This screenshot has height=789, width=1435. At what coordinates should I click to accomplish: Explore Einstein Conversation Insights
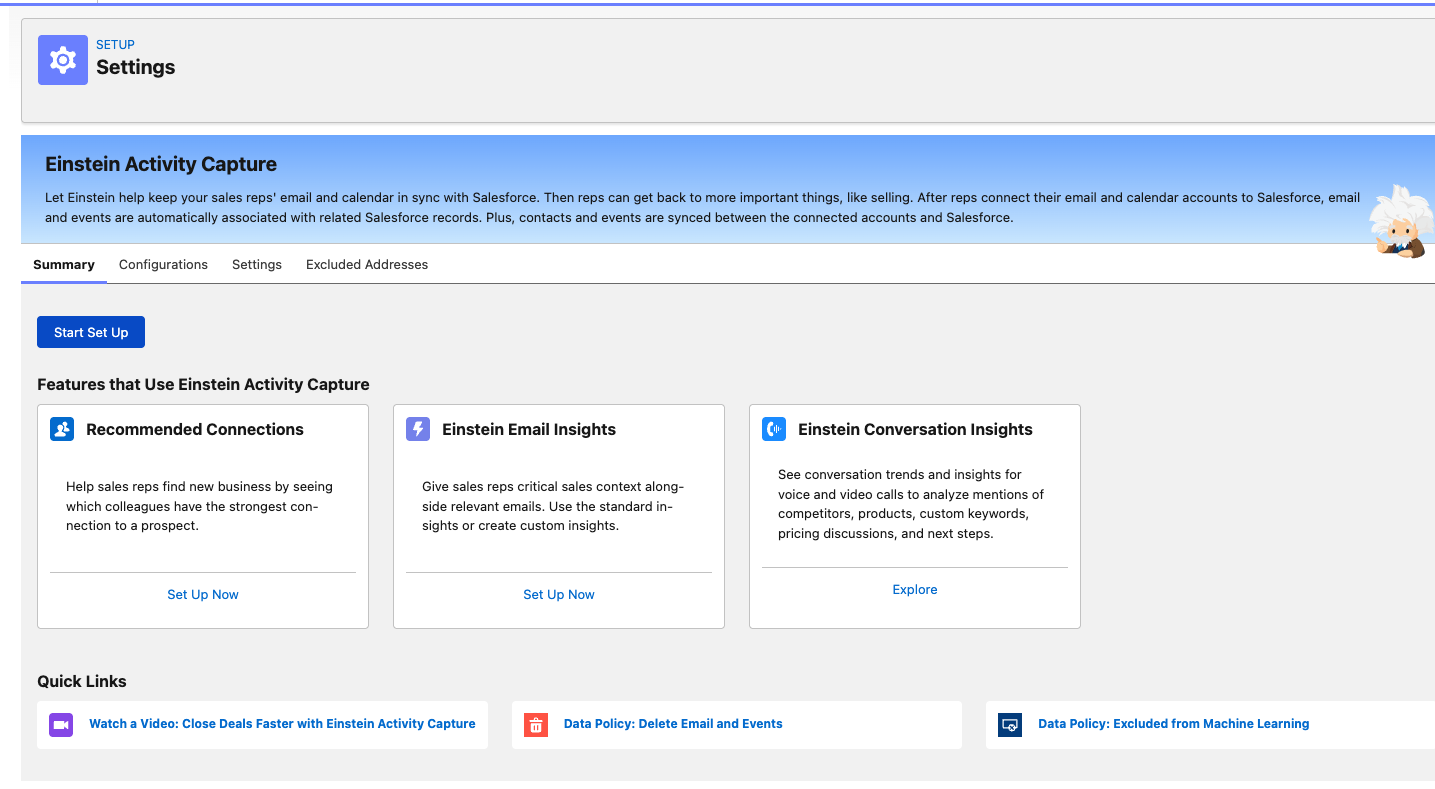click(915, 589)
